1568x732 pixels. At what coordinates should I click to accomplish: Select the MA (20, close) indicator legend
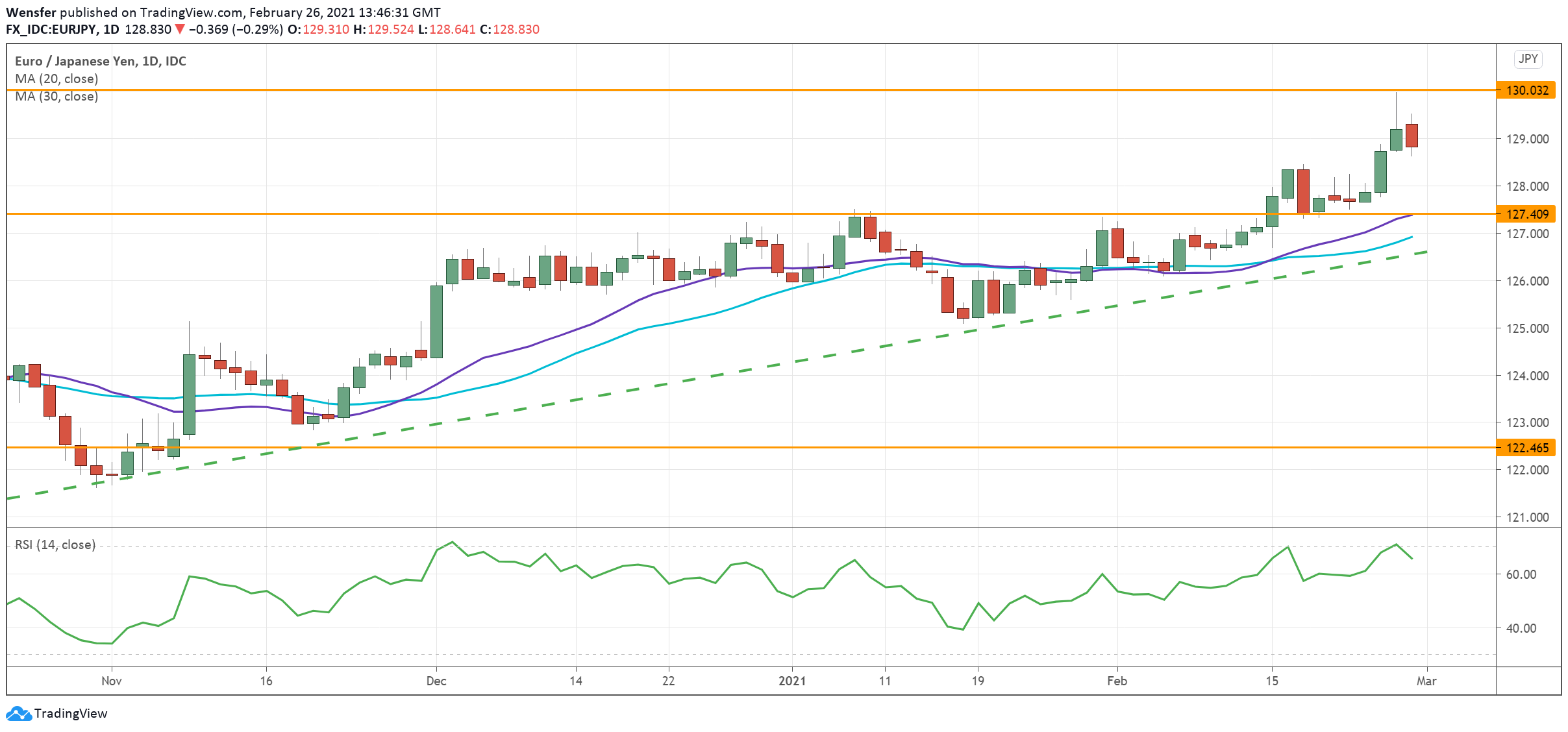[x=56, y=79]
